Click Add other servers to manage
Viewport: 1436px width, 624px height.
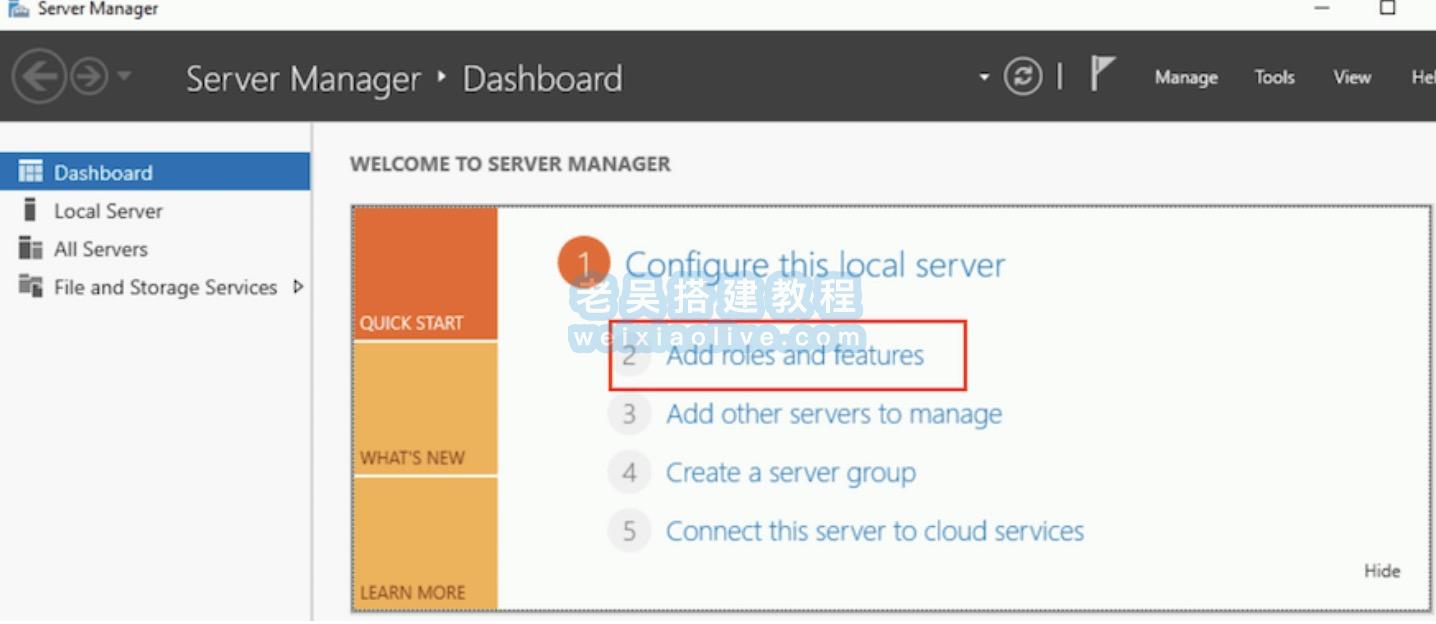click(x=834, y=414)
